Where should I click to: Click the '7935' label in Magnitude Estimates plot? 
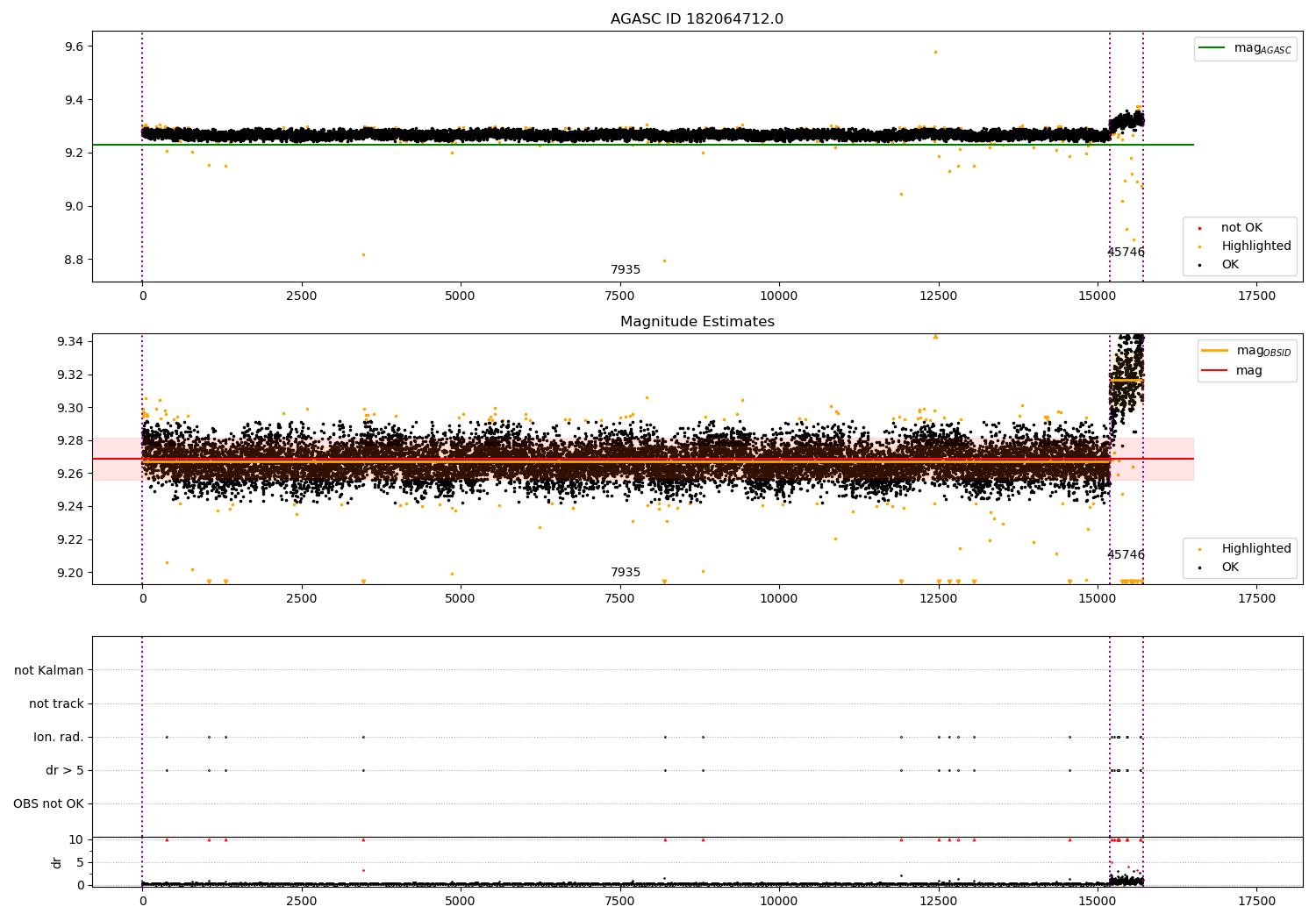[626, 573]
